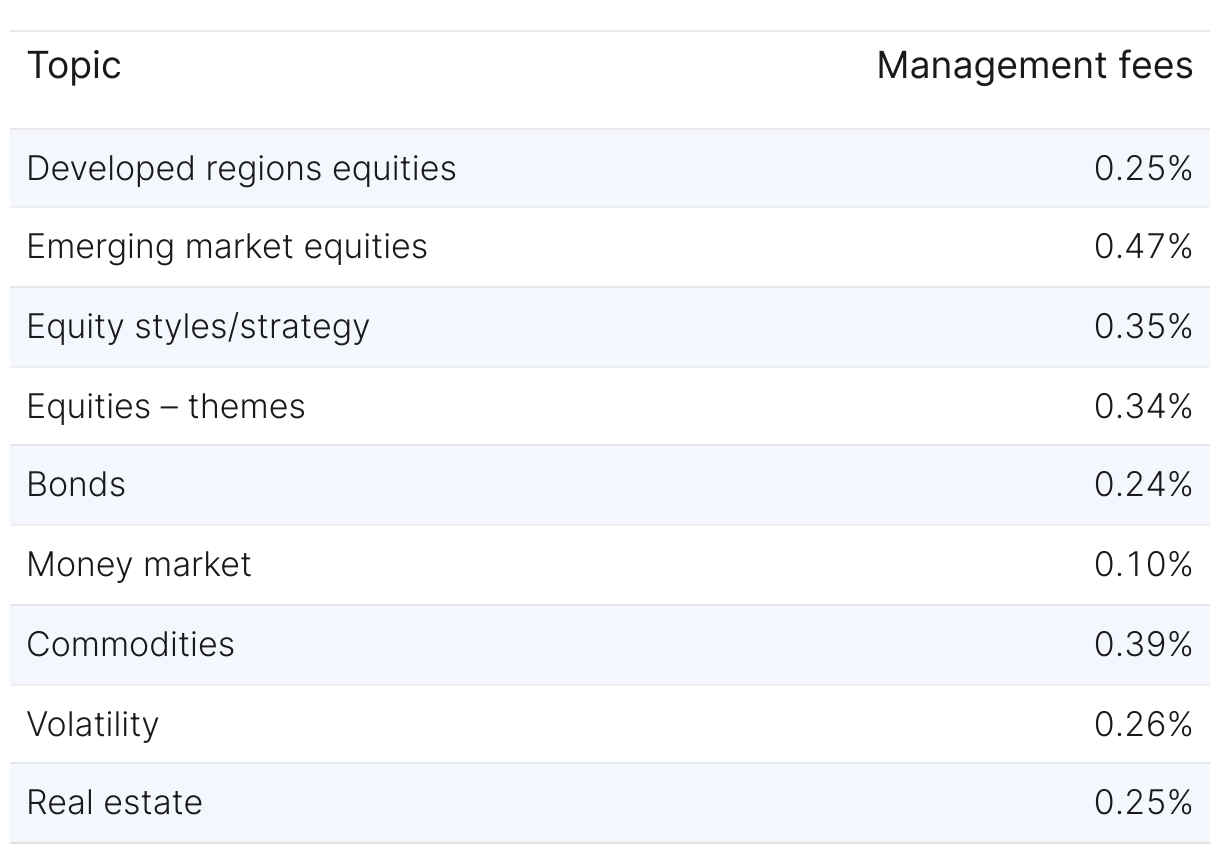Click the 0.39% commodities fee value
Screen dimensions: 1220x854
[x=1143, y=644]
